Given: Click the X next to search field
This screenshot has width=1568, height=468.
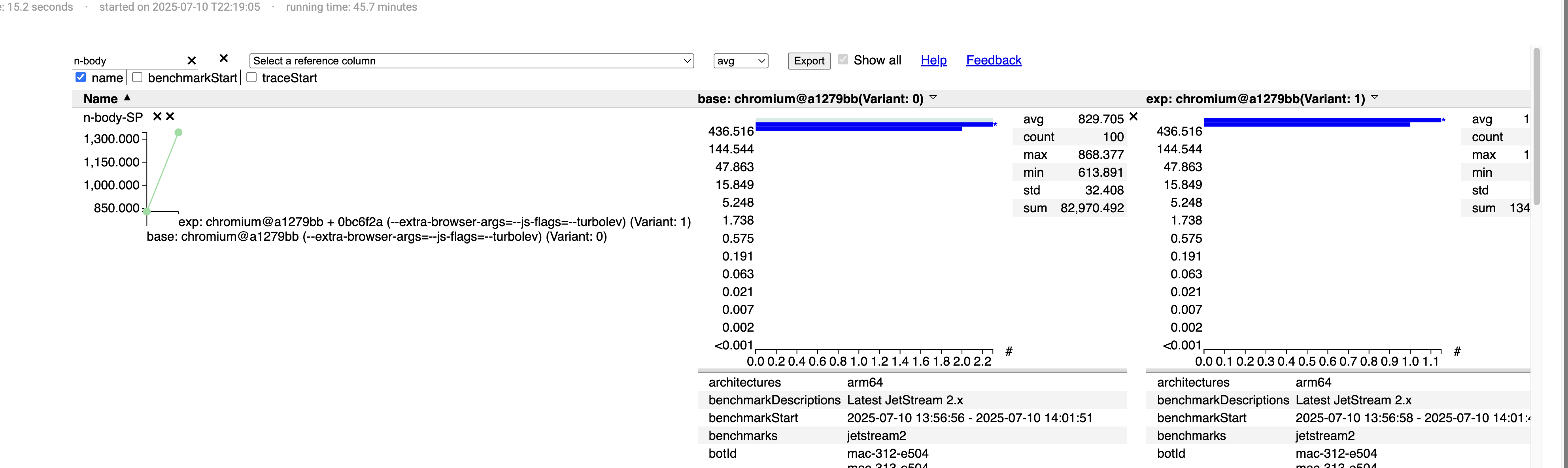Looking at the screenshot, I should click(224, 58).
